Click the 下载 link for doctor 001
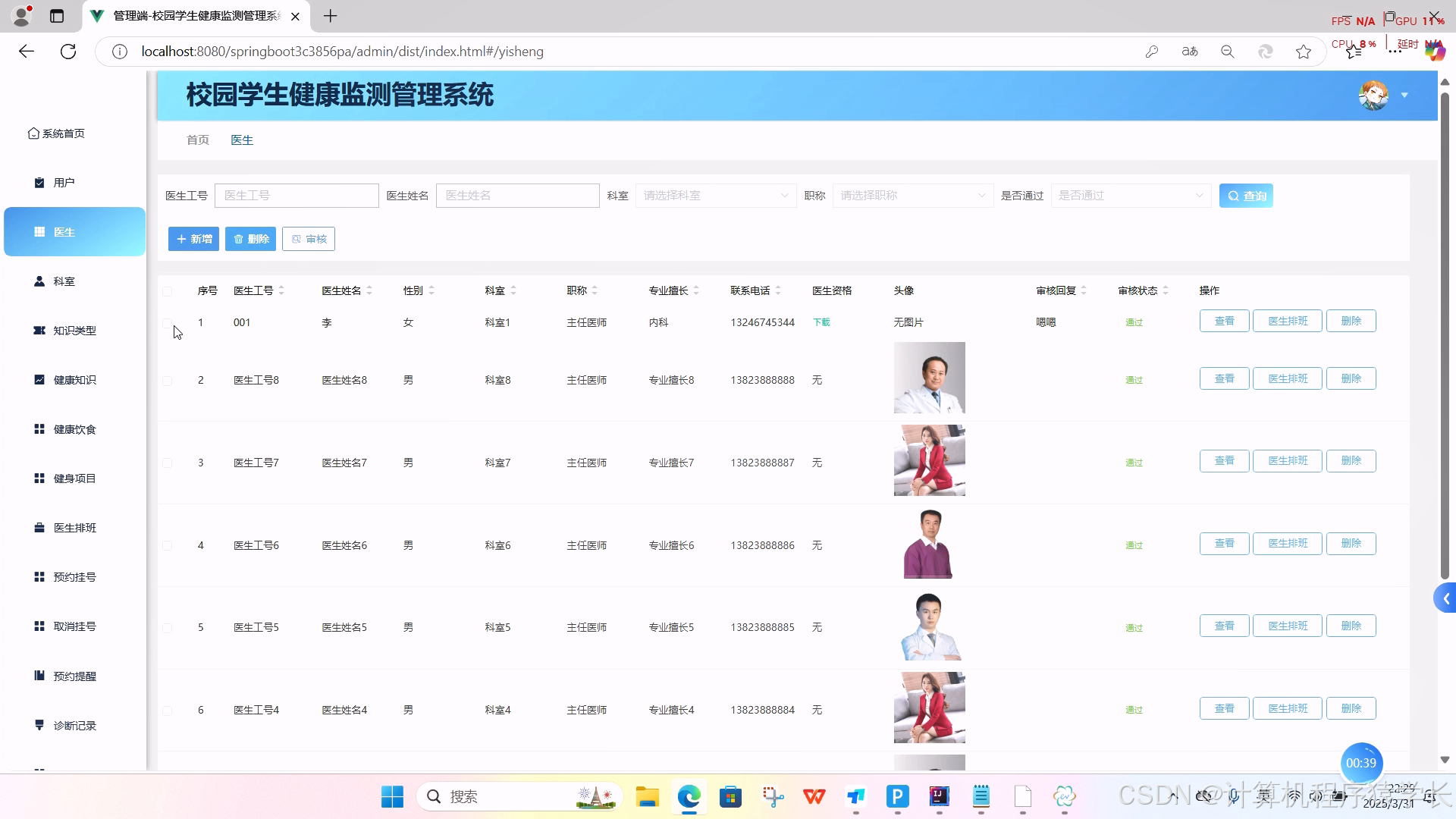The height and width of the screenshot is (819, 1456). pyautogui.click(x=820, y=322)
